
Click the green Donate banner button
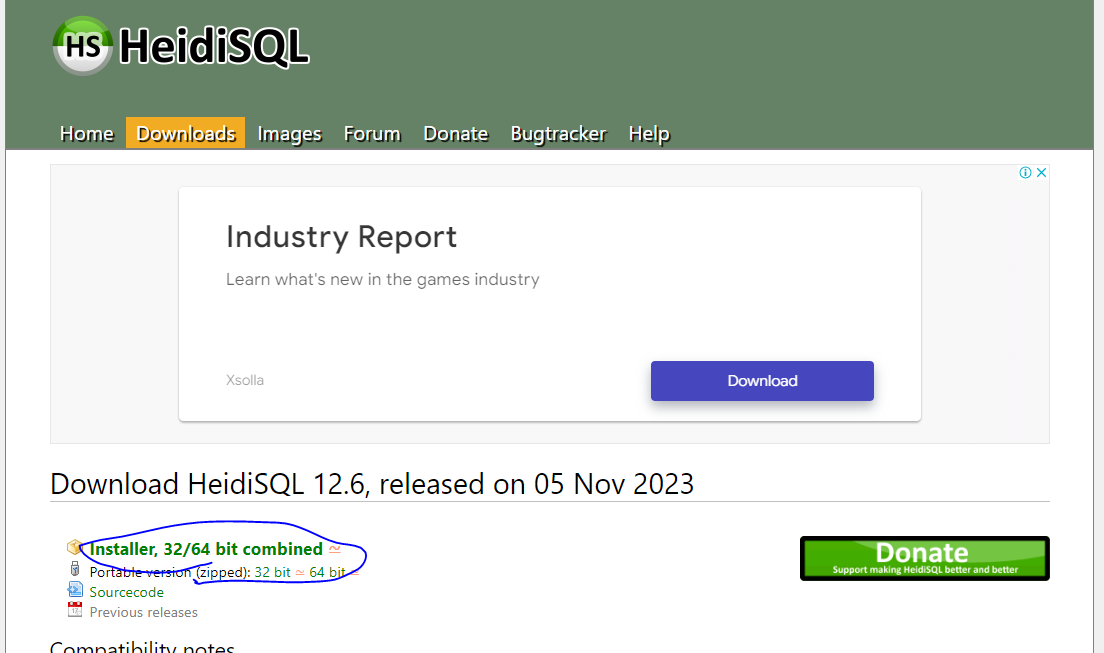(x=924, y=559)
